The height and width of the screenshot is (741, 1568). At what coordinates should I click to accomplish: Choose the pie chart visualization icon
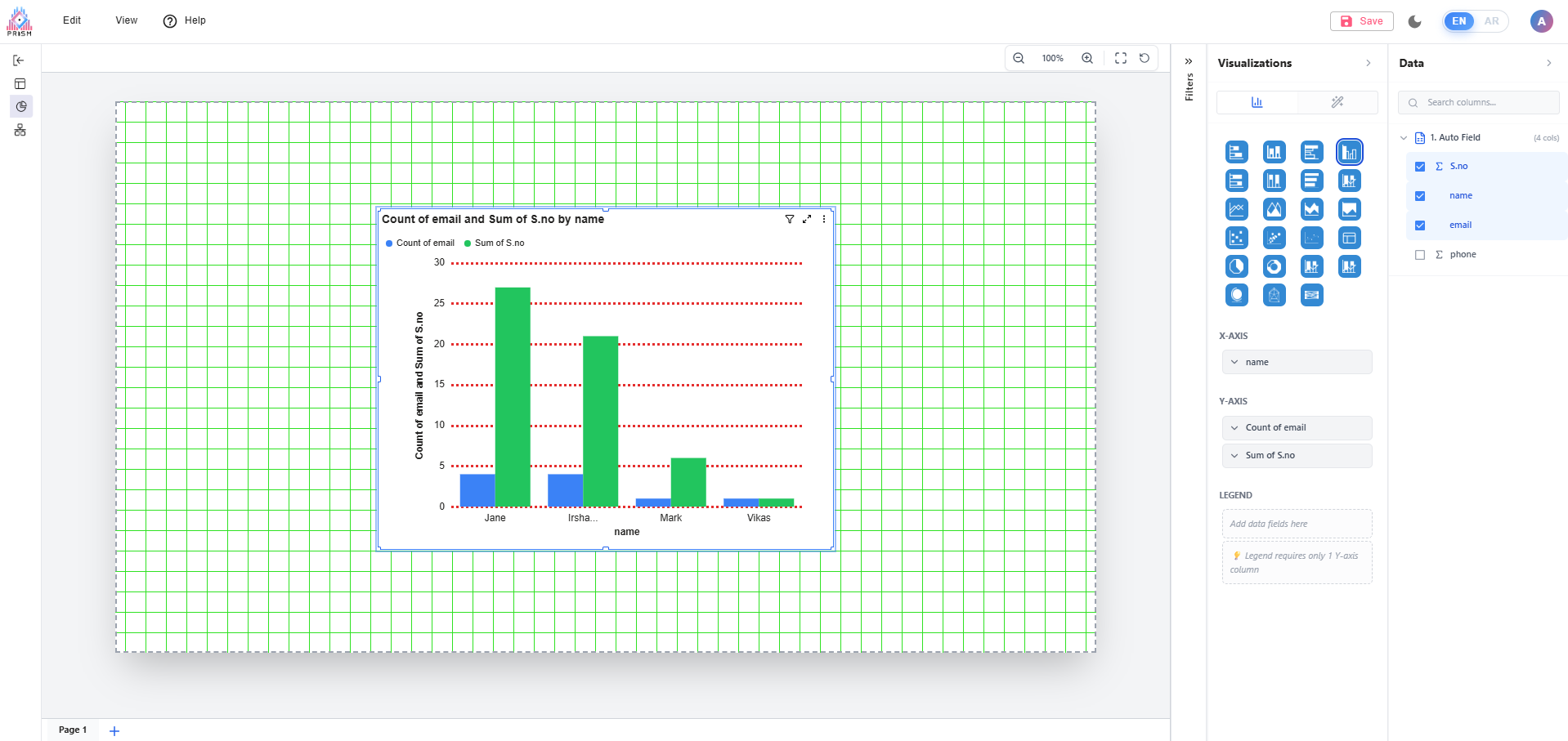pos(1236,266)
